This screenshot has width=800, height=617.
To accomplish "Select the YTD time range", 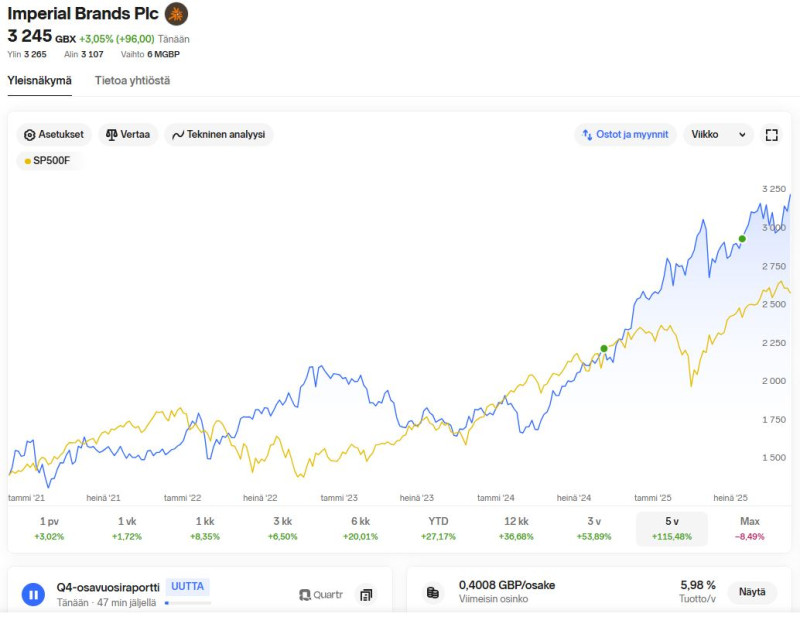I will click(438, 529).
